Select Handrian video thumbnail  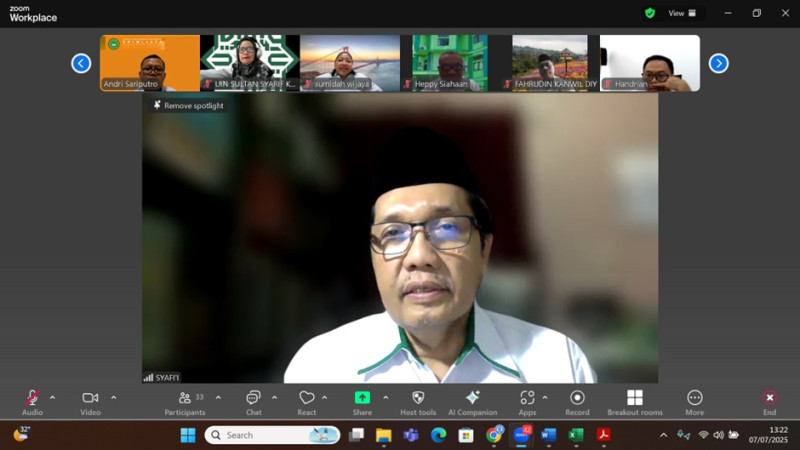point(650,63)
